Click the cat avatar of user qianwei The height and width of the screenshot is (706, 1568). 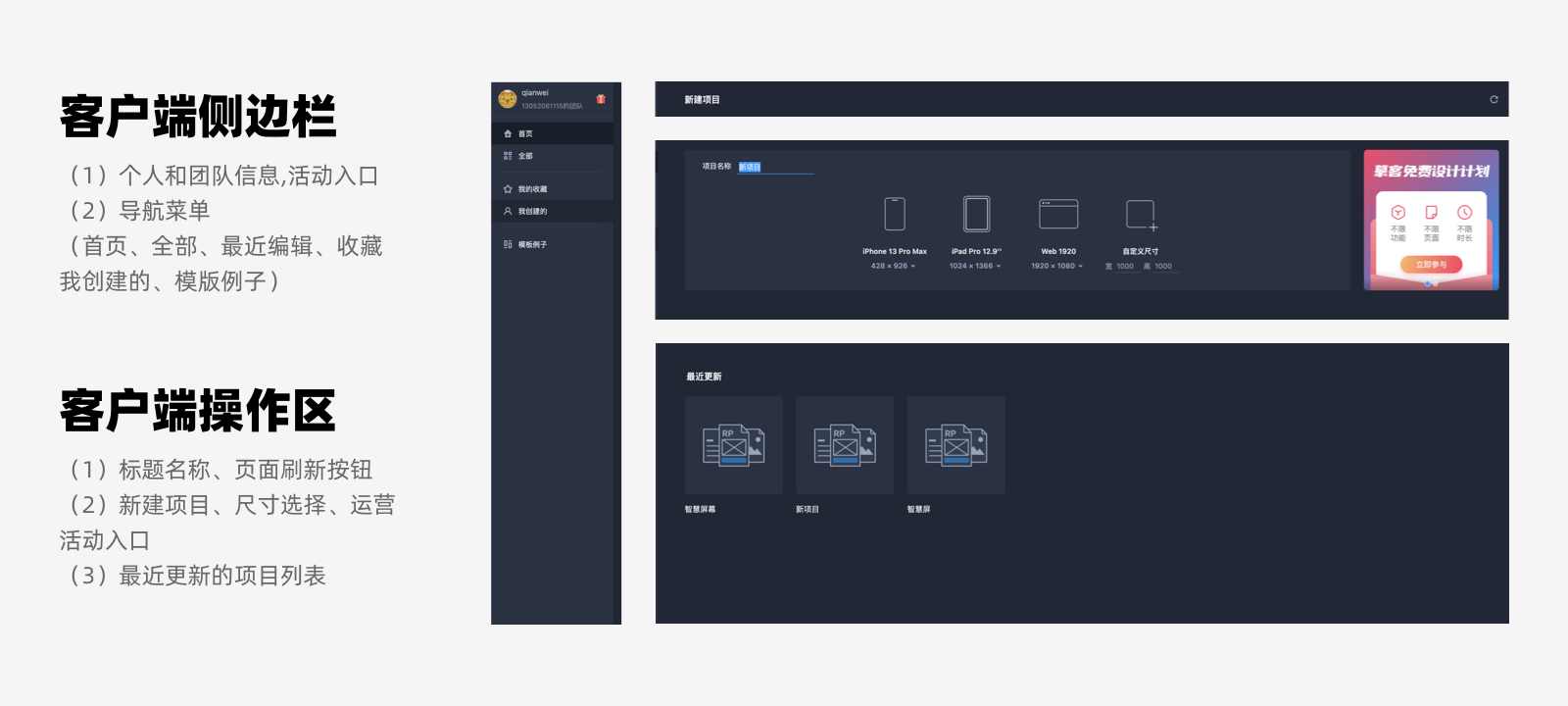point(508,99)
